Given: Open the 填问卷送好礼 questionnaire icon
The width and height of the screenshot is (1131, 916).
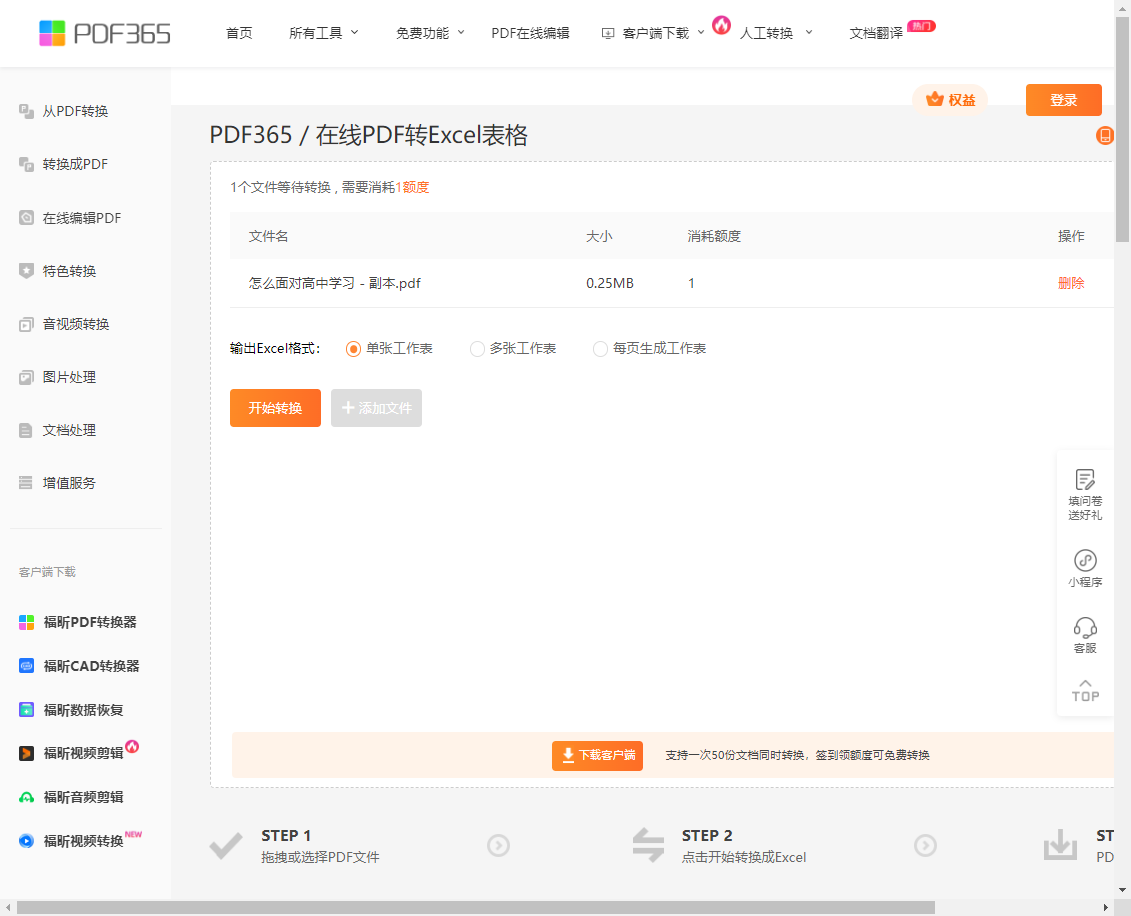Looking at the screenshot, I should point(1085,480).
